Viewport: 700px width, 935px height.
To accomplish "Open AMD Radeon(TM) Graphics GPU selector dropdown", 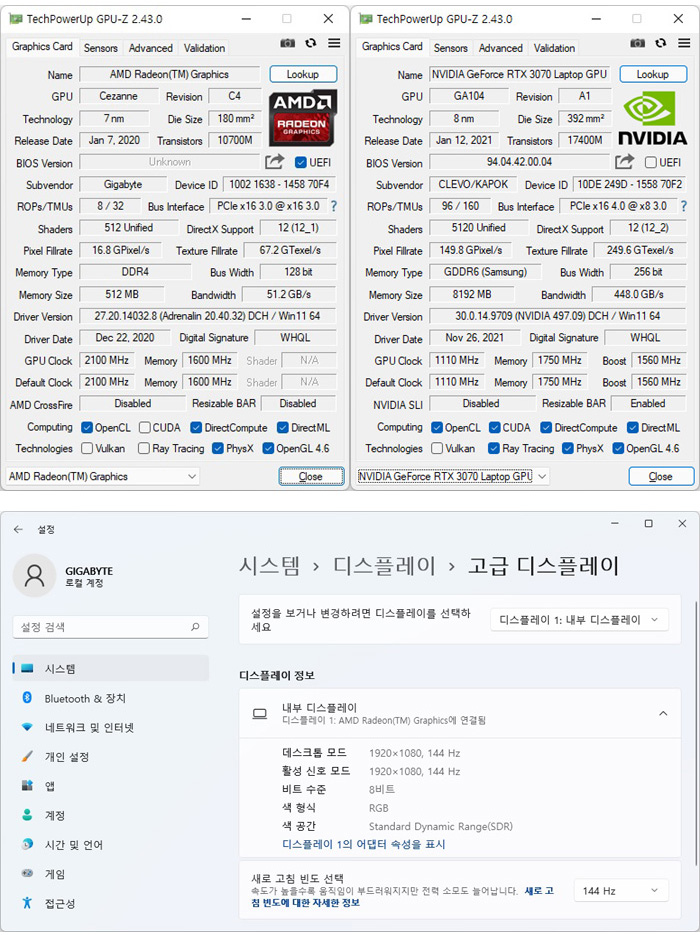I will pyautogui.click(x=103, y=476).
